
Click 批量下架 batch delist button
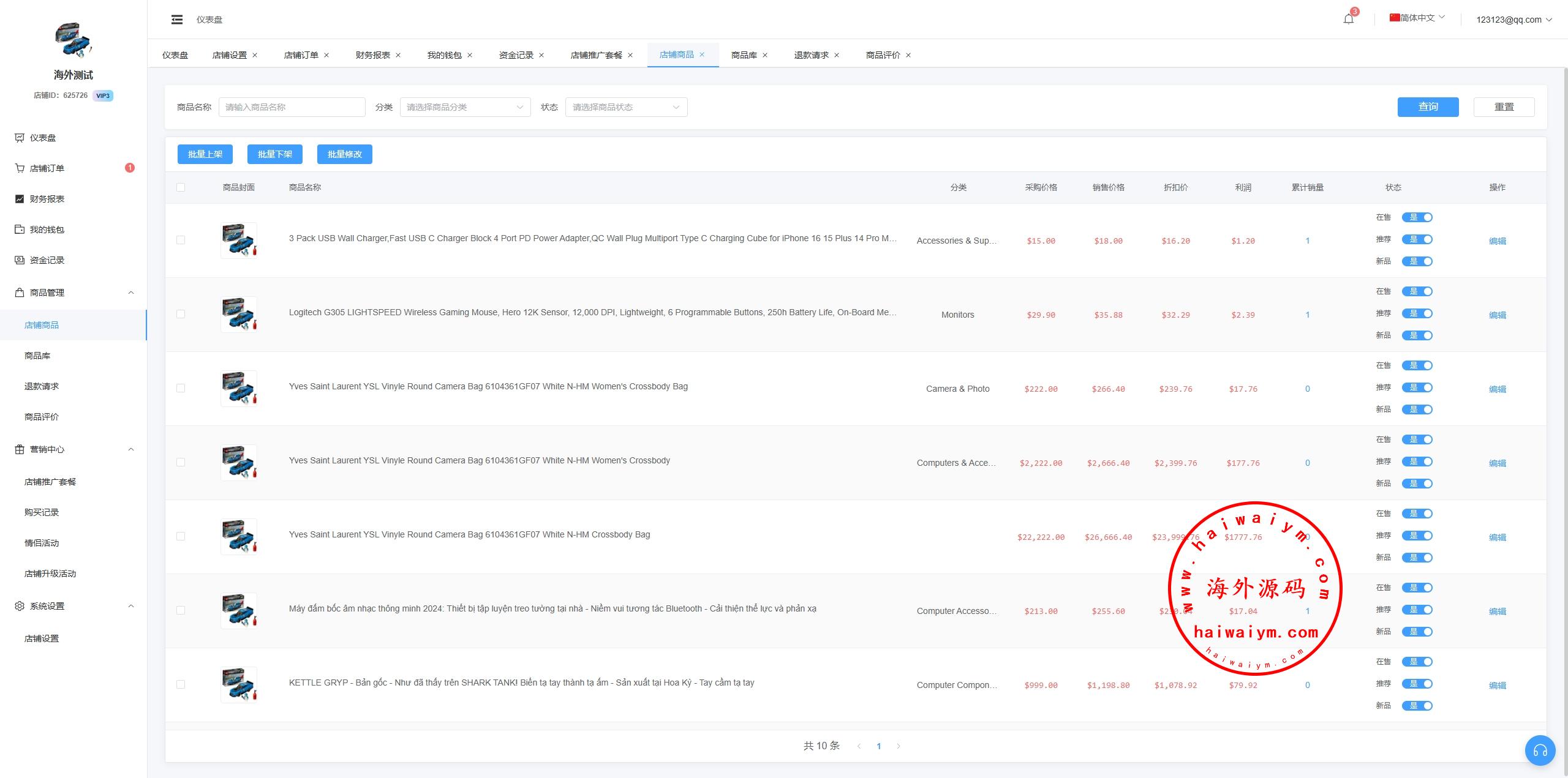tap(275, 154)
